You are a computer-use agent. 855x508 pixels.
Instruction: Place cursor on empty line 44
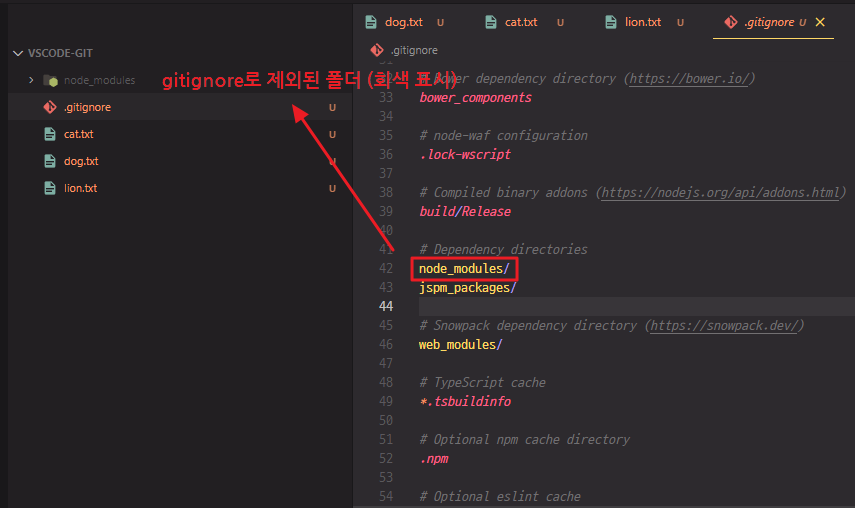click(636, 306)
